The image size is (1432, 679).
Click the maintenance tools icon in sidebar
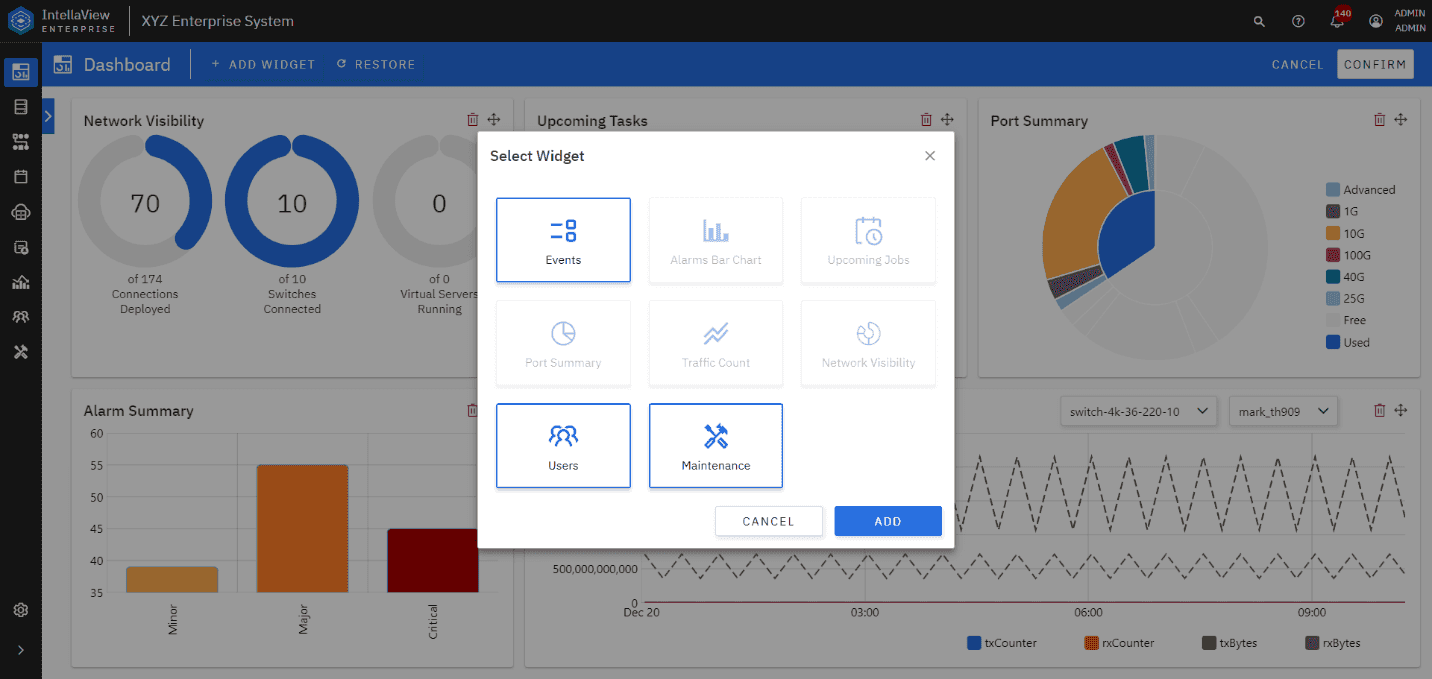[21, 352]
